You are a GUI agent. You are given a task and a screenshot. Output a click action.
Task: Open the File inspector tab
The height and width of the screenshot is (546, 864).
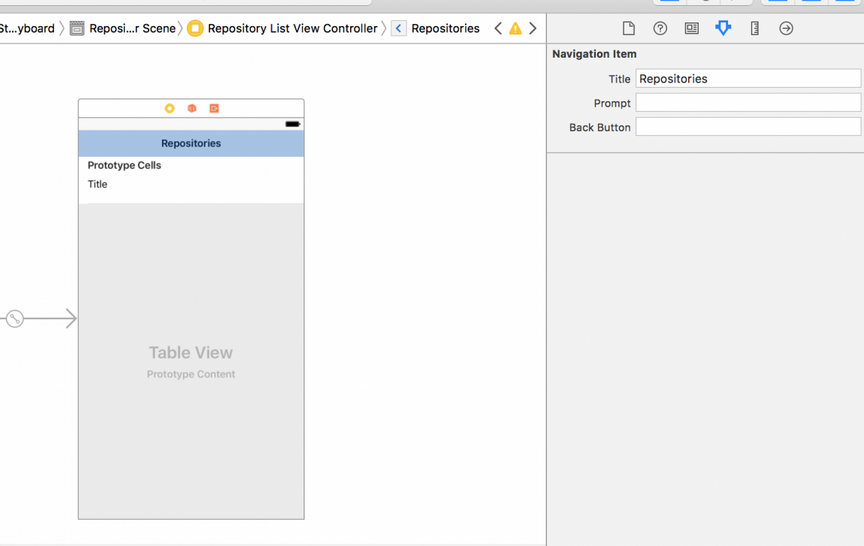coord(628,28)
